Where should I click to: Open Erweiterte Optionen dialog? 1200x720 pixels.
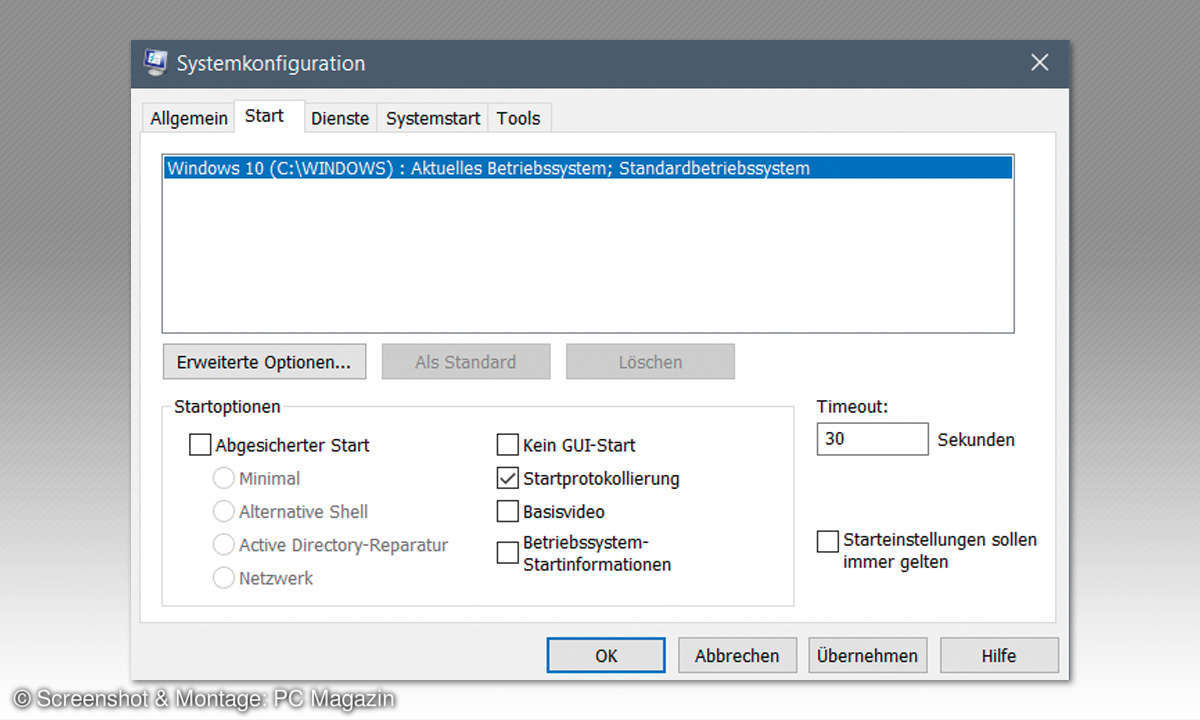[264, 362]
